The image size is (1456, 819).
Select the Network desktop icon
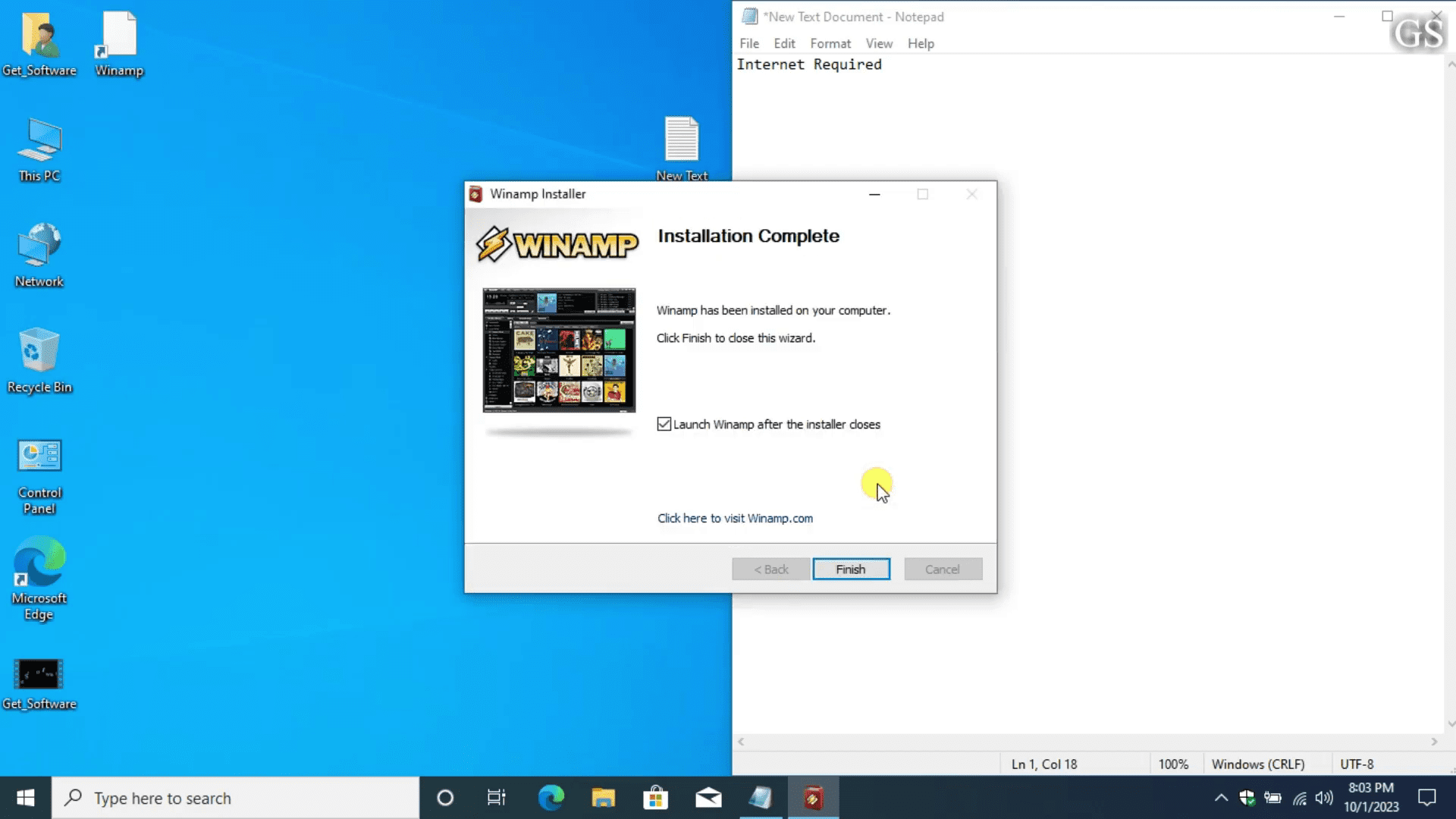[x=39, y=256]
